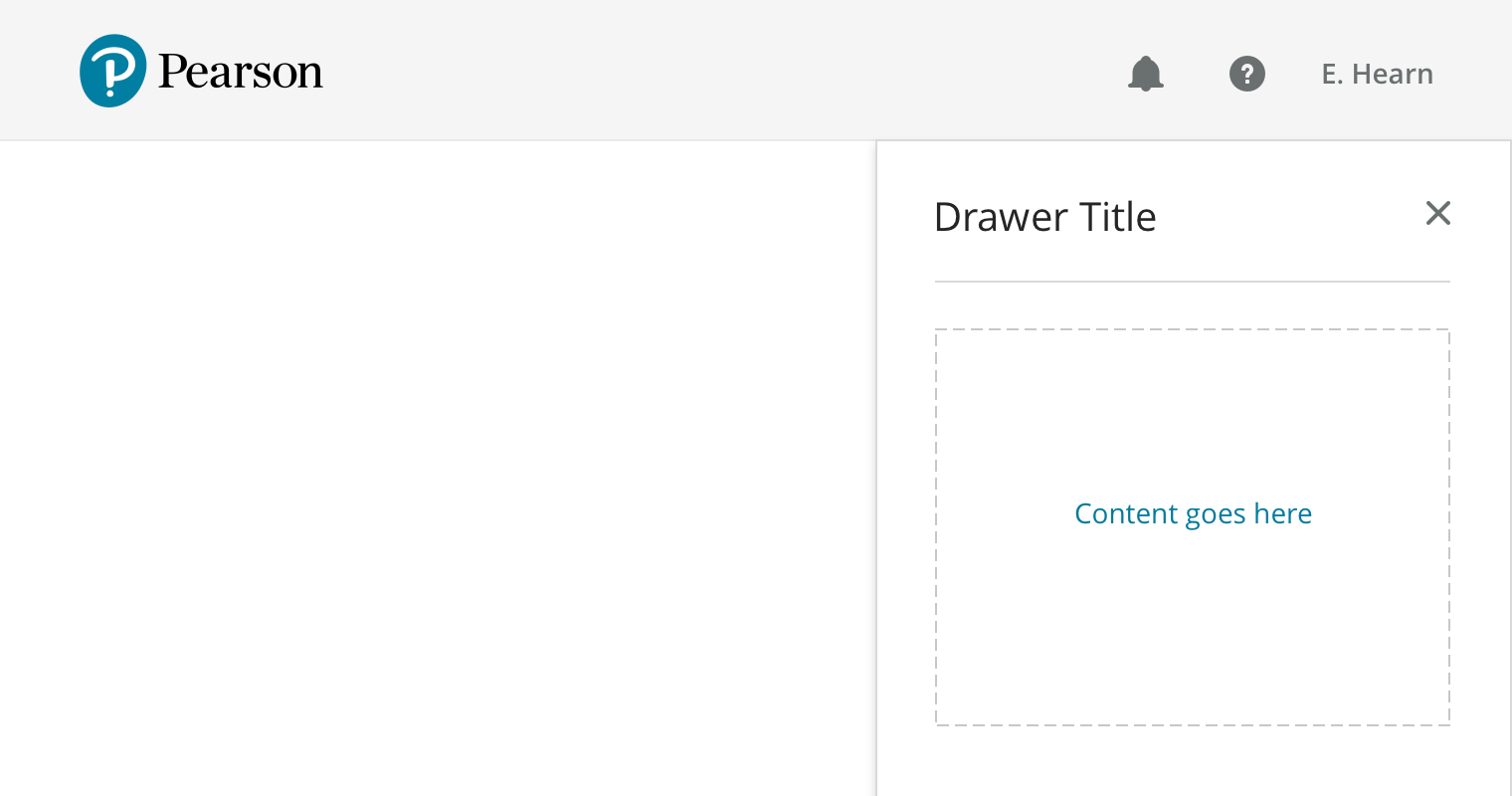This screenshot has width=1512, height=796.
Task: Click the word "Hearn" in the username
Action: click(x=1393, y=74)
